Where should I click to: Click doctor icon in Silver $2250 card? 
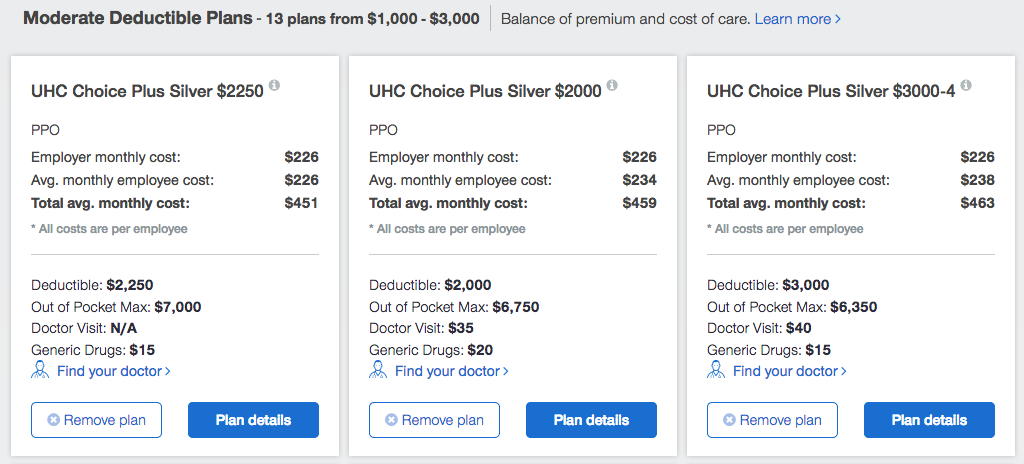[x=40, y=371]
